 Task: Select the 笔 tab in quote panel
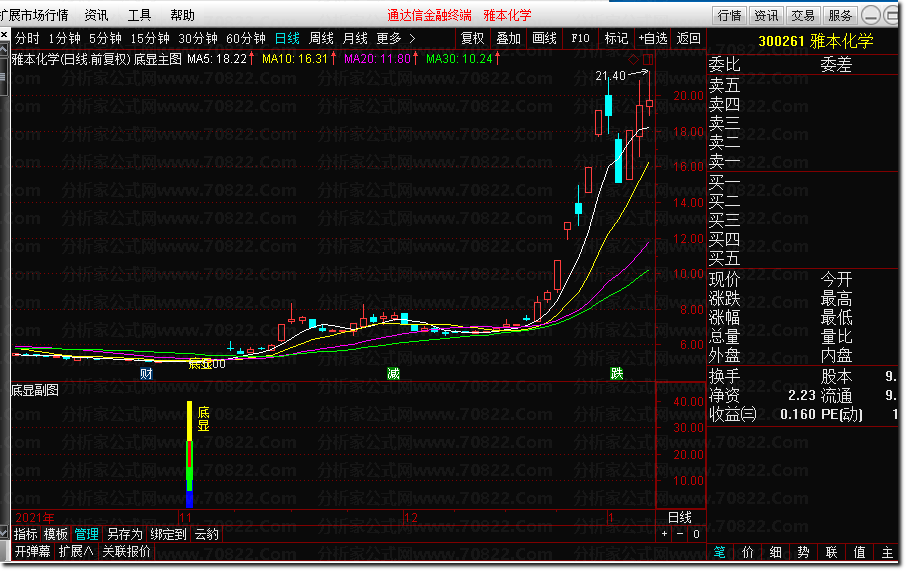[x=719, y=552]
